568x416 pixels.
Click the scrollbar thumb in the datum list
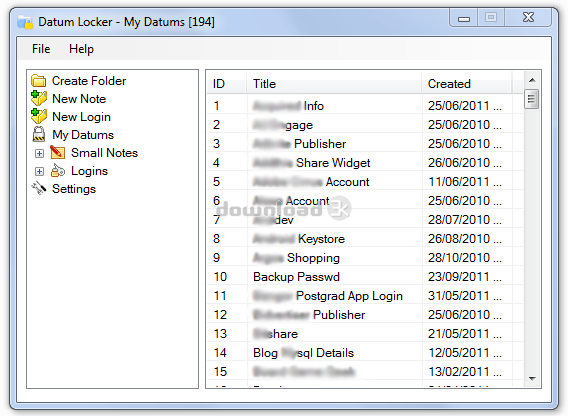point(531,99)
